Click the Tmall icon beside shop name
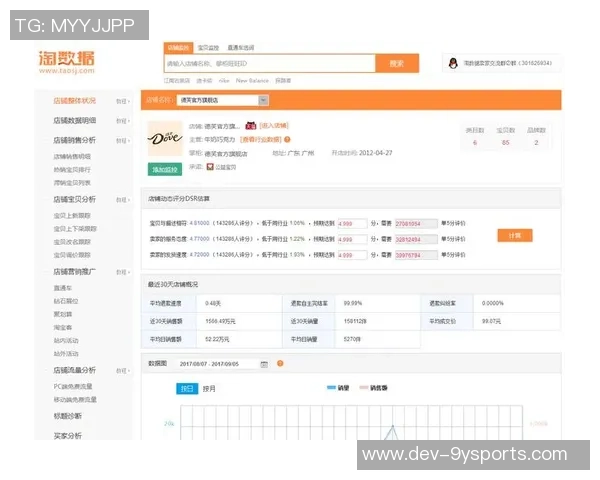This screenshot has width=600, height=480. tap(251, 126)
